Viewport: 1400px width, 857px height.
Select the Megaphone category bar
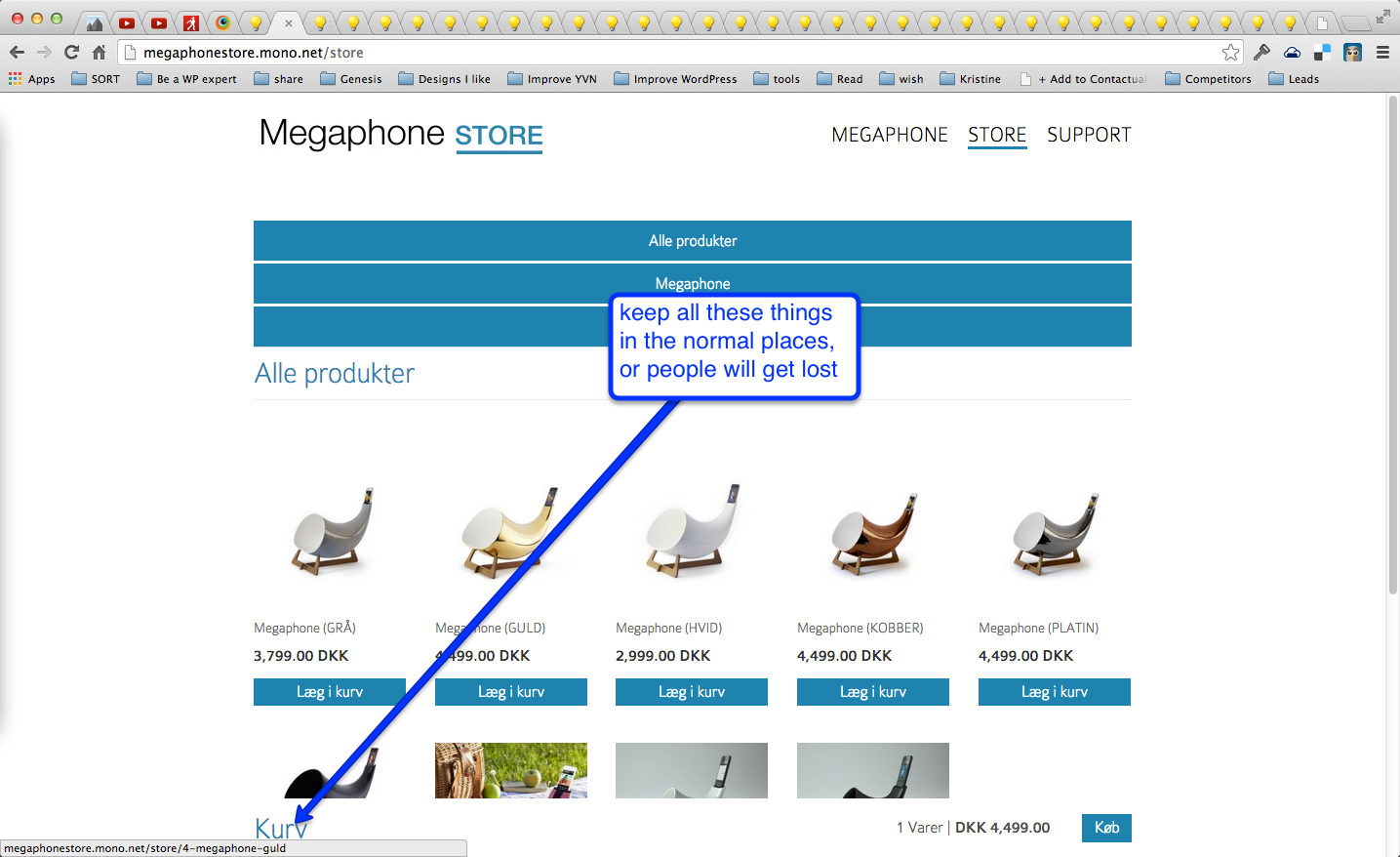[693, 283]
